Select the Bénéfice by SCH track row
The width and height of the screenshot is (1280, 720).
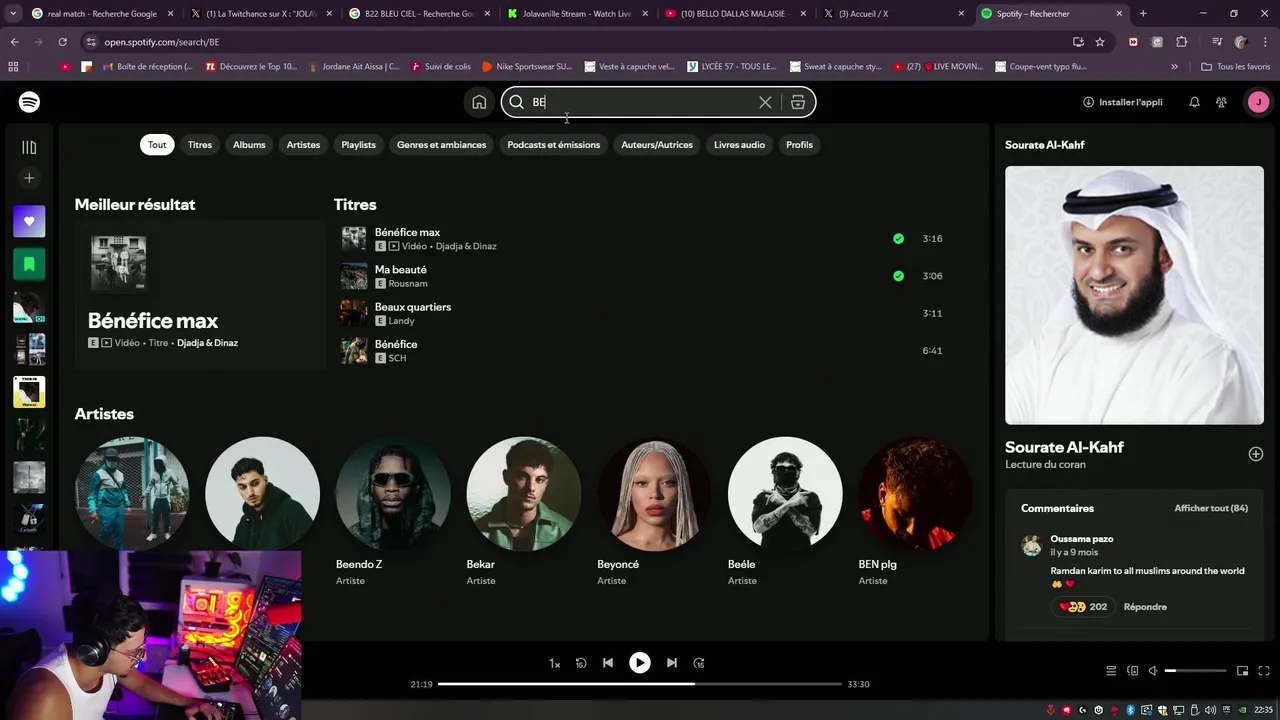pos(646,350)
